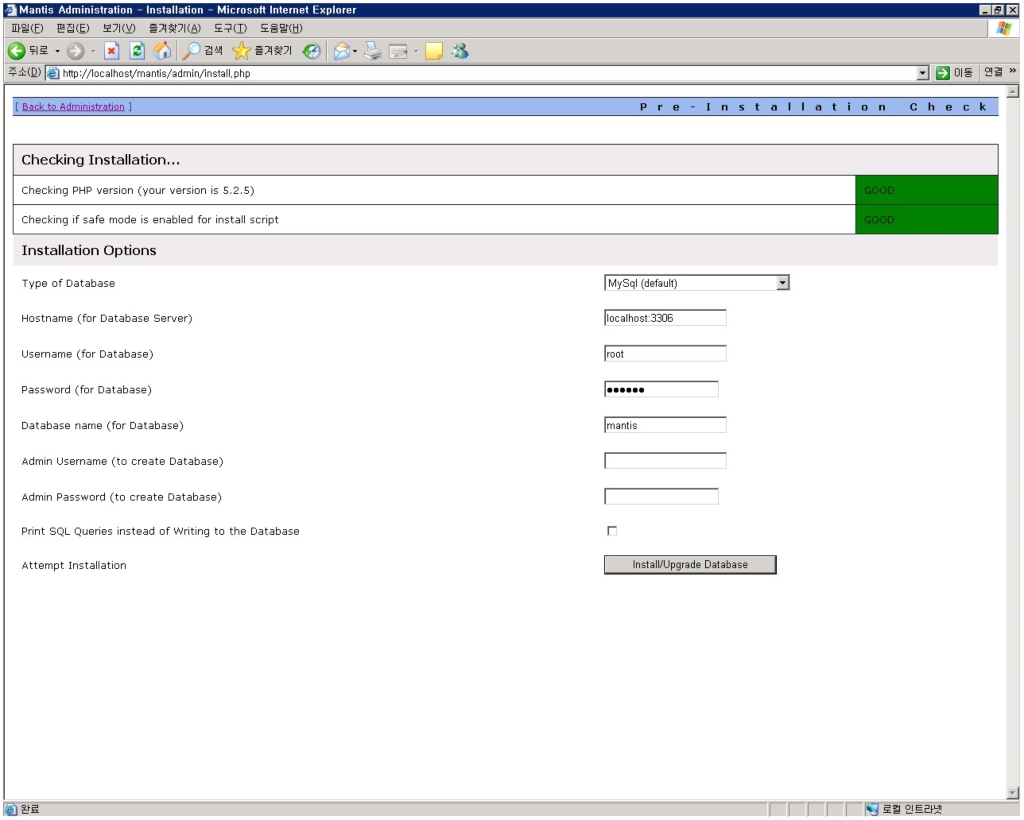
Task: Click the 완료 status bar text
Action: pyautogui.click(x=30, y=810)
